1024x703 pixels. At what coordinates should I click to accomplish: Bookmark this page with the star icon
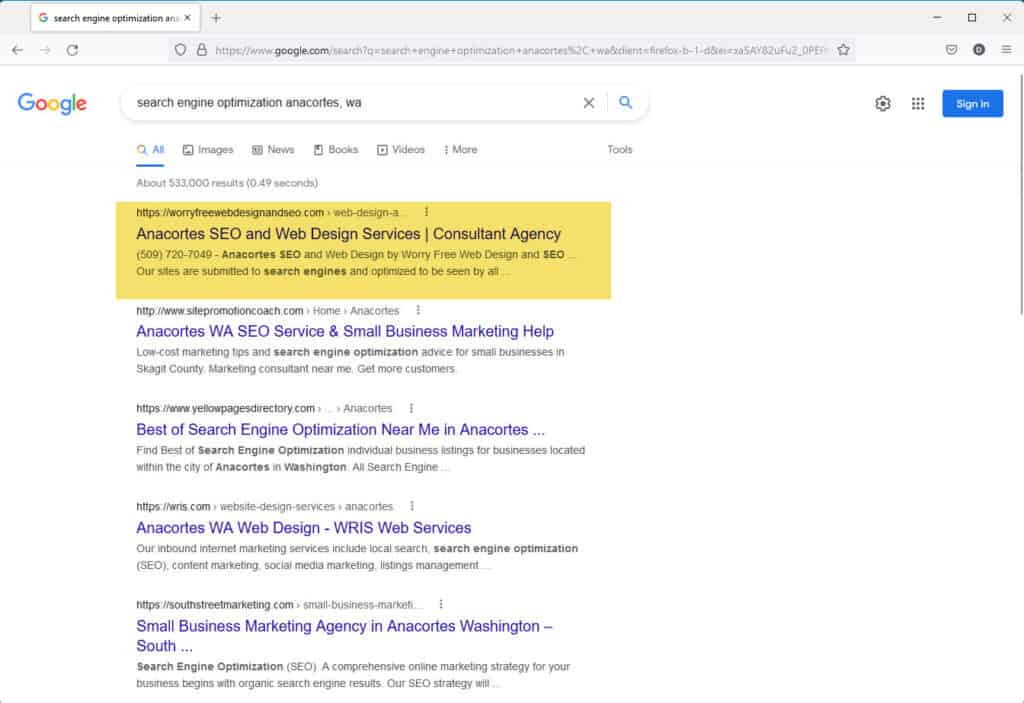click(843, 50)
